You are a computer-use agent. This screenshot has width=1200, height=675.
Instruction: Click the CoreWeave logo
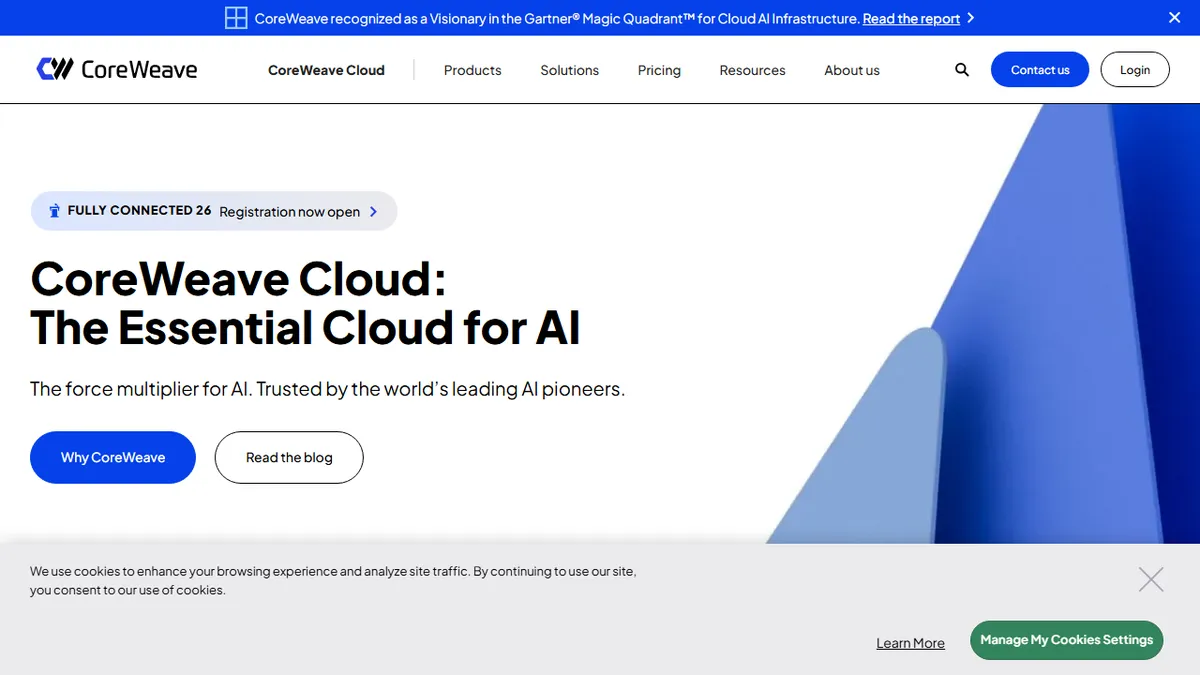click(117, 69)
